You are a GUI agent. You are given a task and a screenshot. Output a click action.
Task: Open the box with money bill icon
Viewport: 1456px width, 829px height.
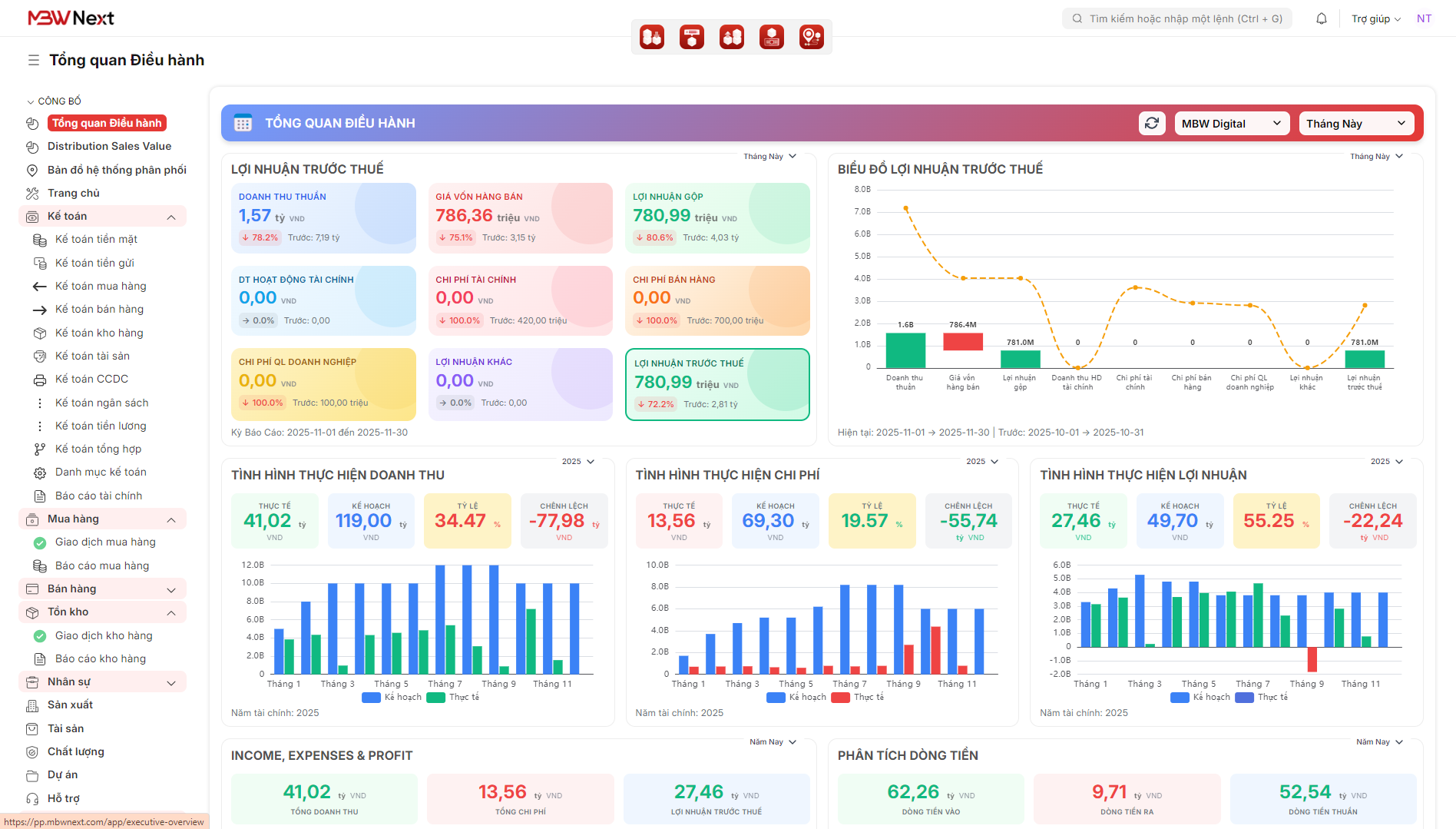771,37
